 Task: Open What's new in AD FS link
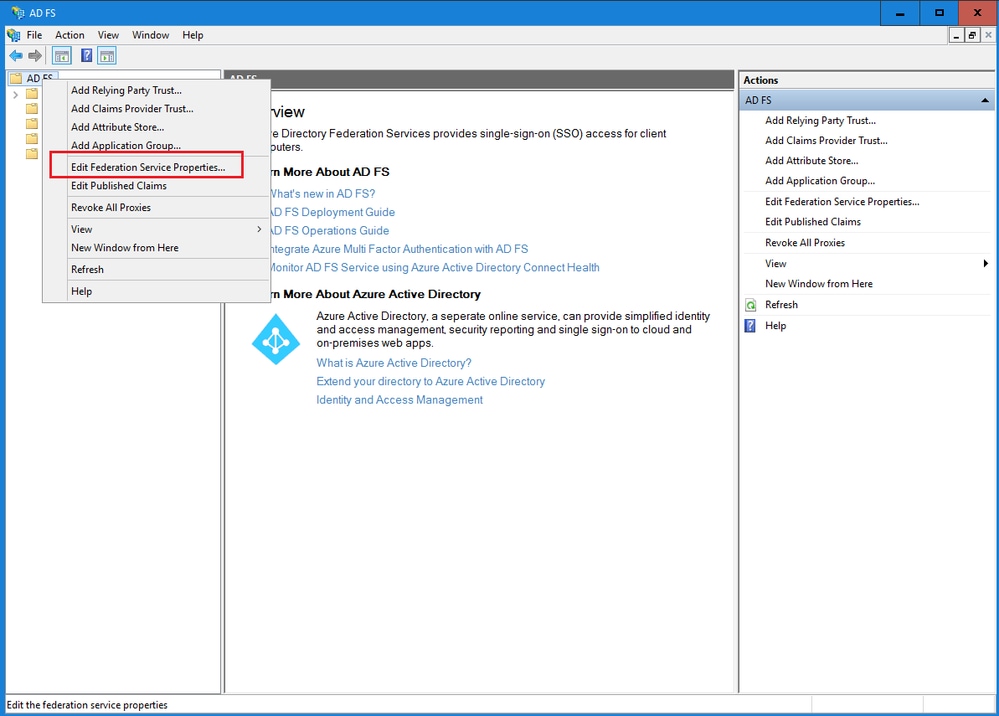(x=322, y=194)
